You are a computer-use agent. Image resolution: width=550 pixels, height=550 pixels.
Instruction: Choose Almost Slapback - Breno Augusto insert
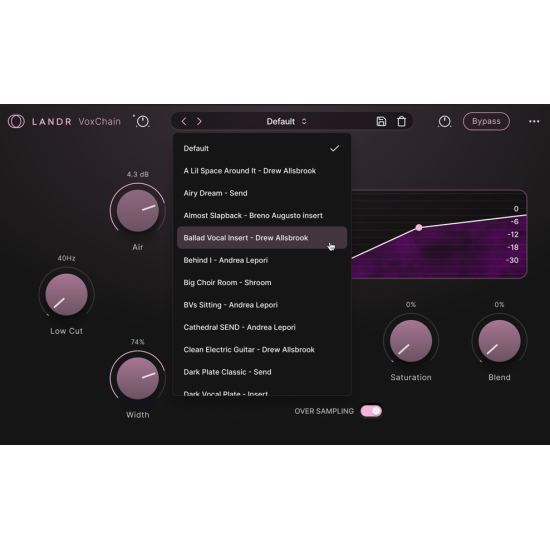click(x=262, y=215)
